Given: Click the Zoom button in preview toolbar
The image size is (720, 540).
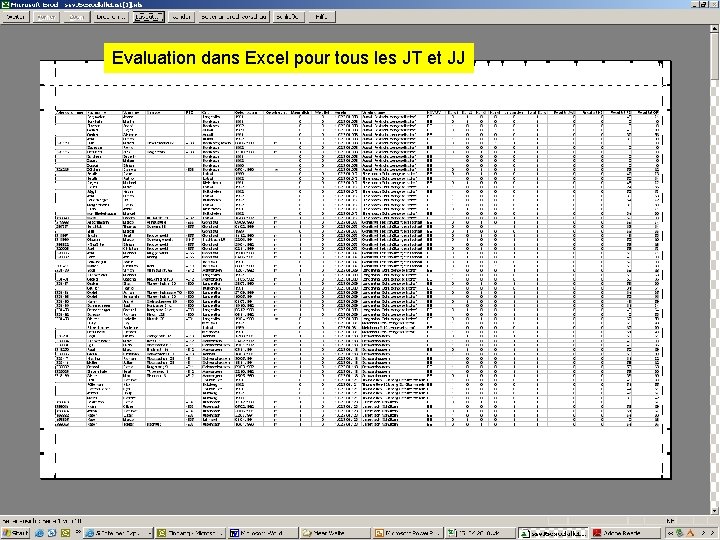Looking at the screenshot, I should coord(76,17).
